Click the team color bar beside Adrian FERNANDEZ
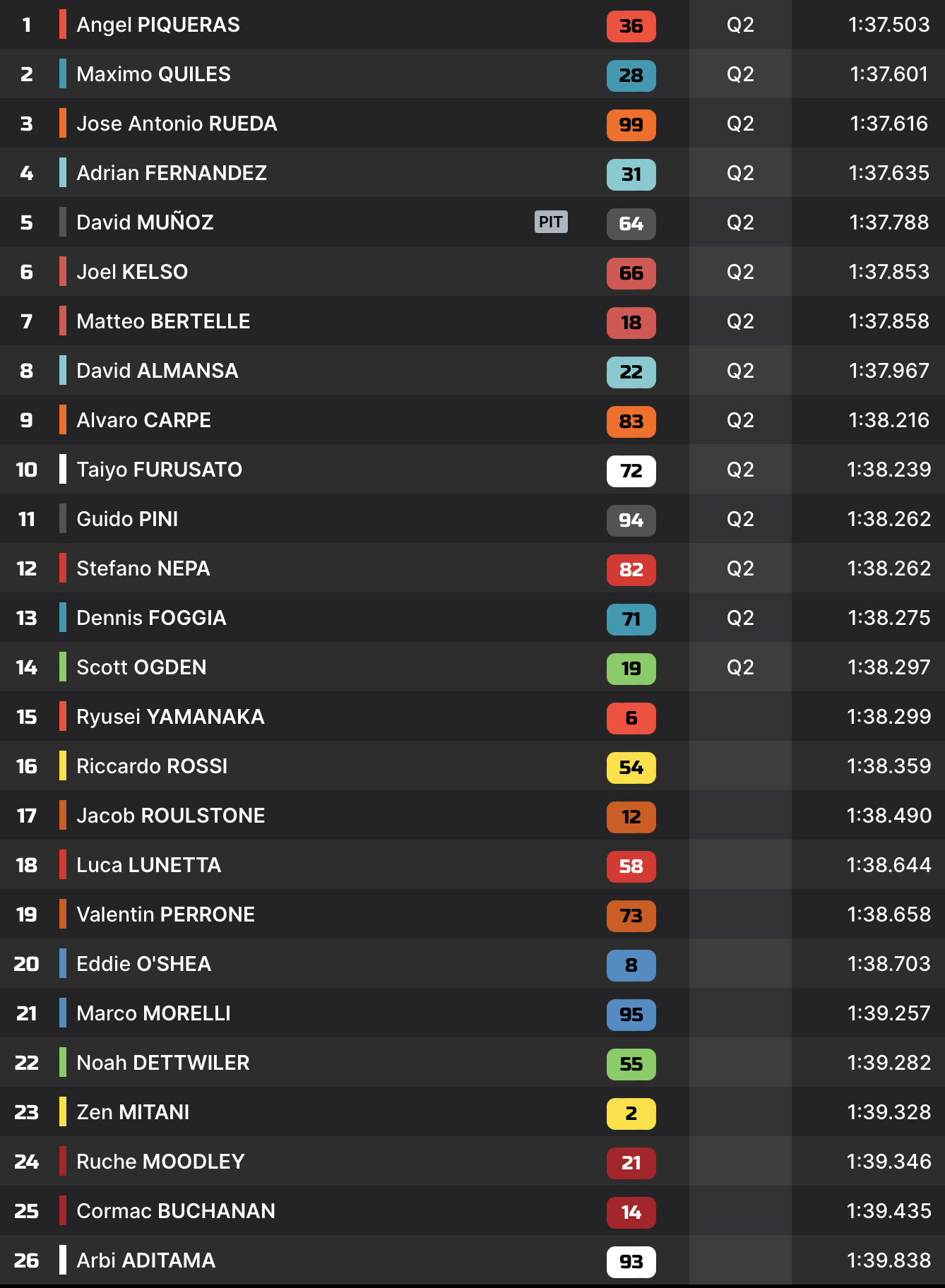945x1288 pixels. click(63, 173)
